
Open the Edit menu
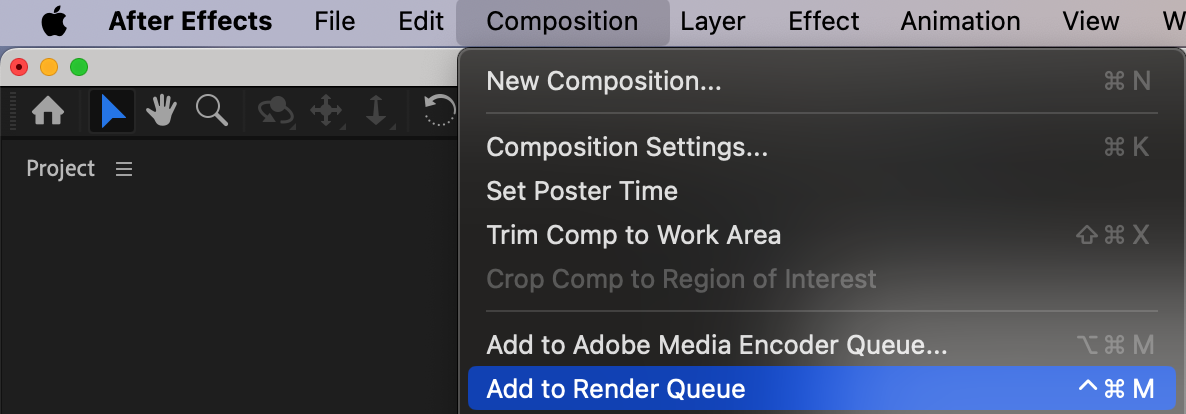pyautogui.click(x=421, y=21)
